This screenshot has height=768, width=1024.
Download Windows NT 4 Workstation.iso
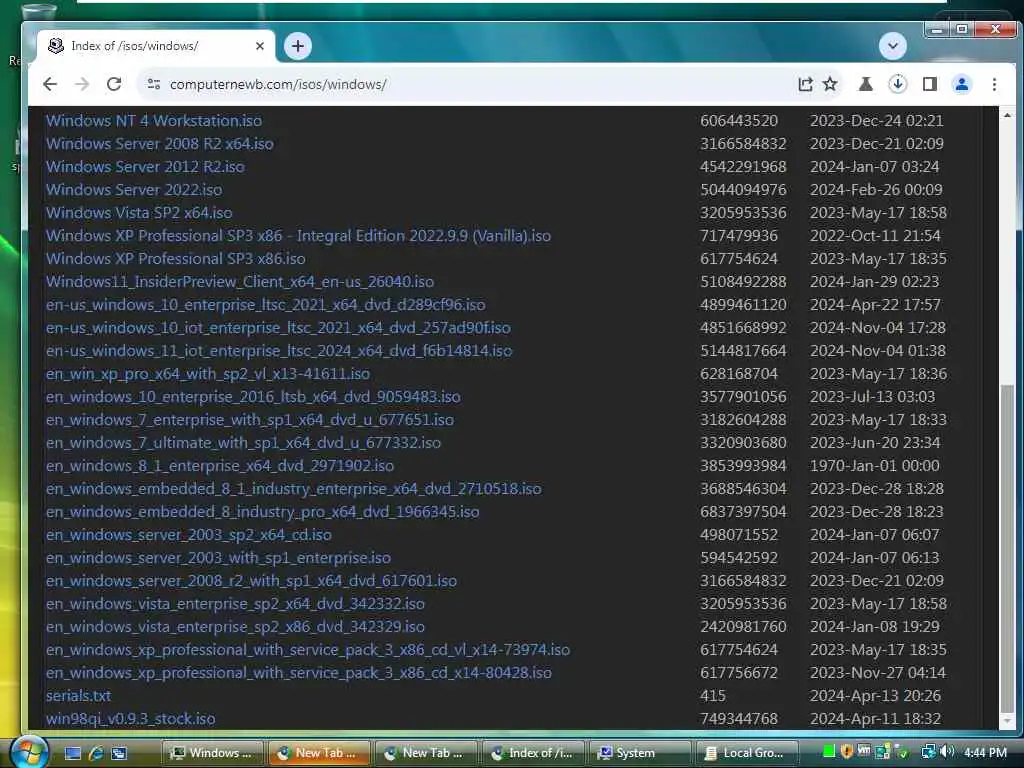[x=153, y=121]
